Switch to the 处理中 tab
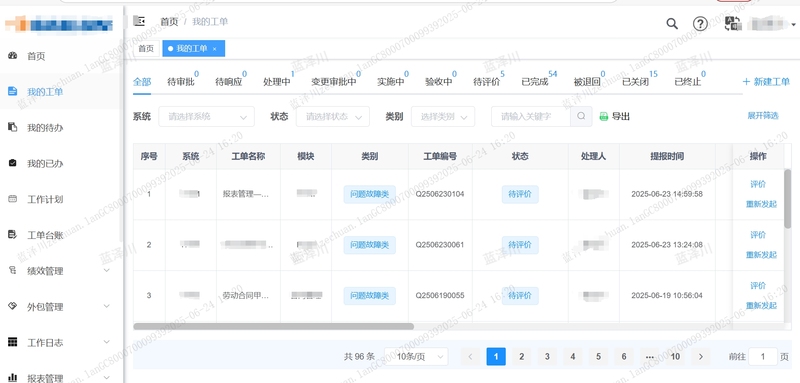This screenshot has height=383, width=800. pos(277,82)
